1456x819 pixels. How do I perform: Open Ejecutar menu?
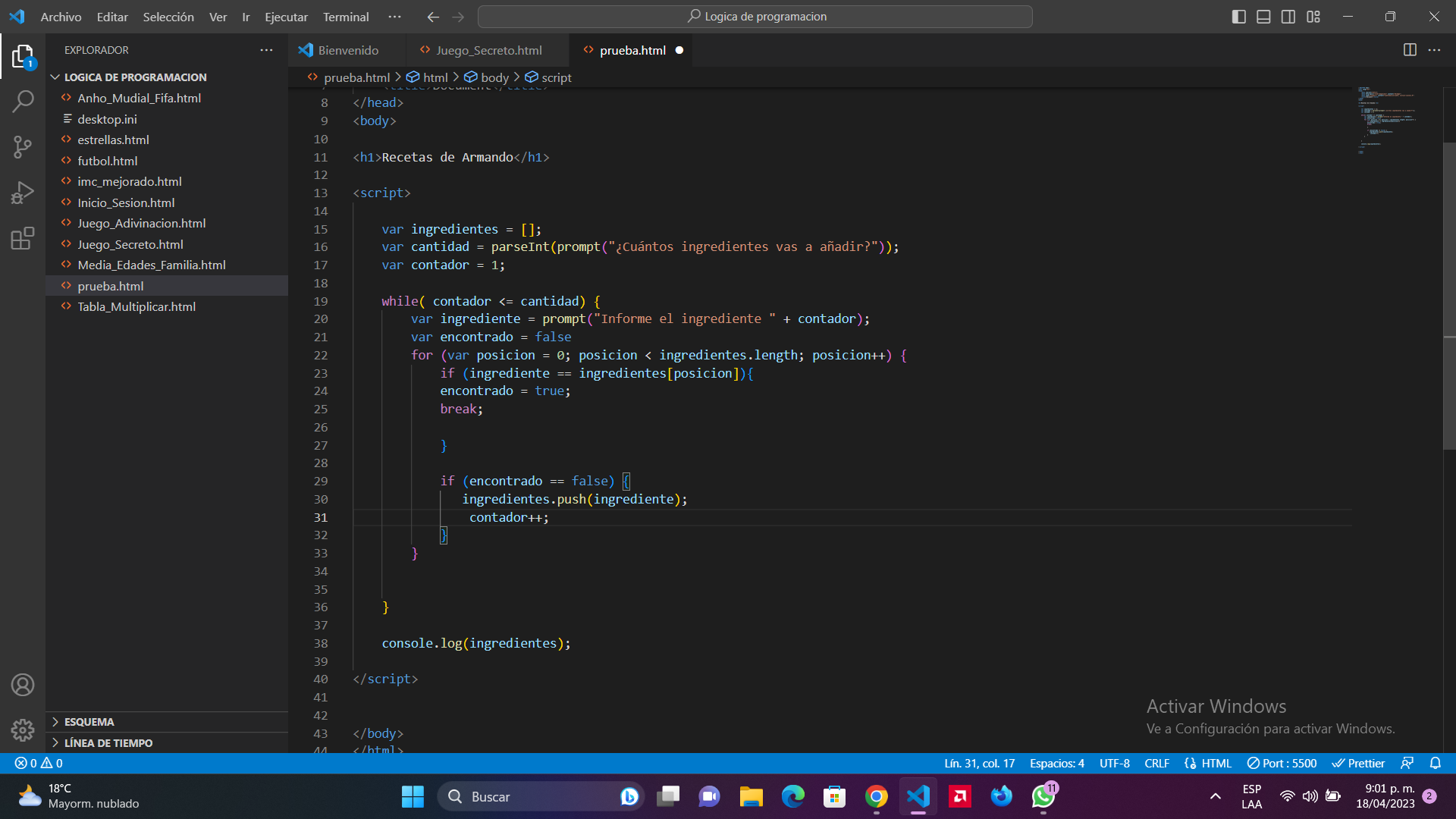pyautogui.click(x=286, y=17)
